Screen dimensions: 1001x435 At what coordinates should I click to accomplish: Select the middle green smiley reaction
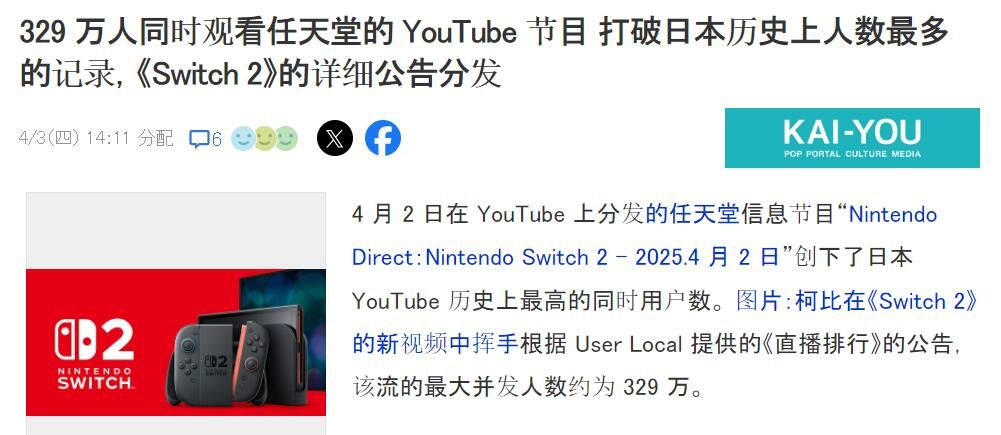pyautogui.click(x=264, y=139)
